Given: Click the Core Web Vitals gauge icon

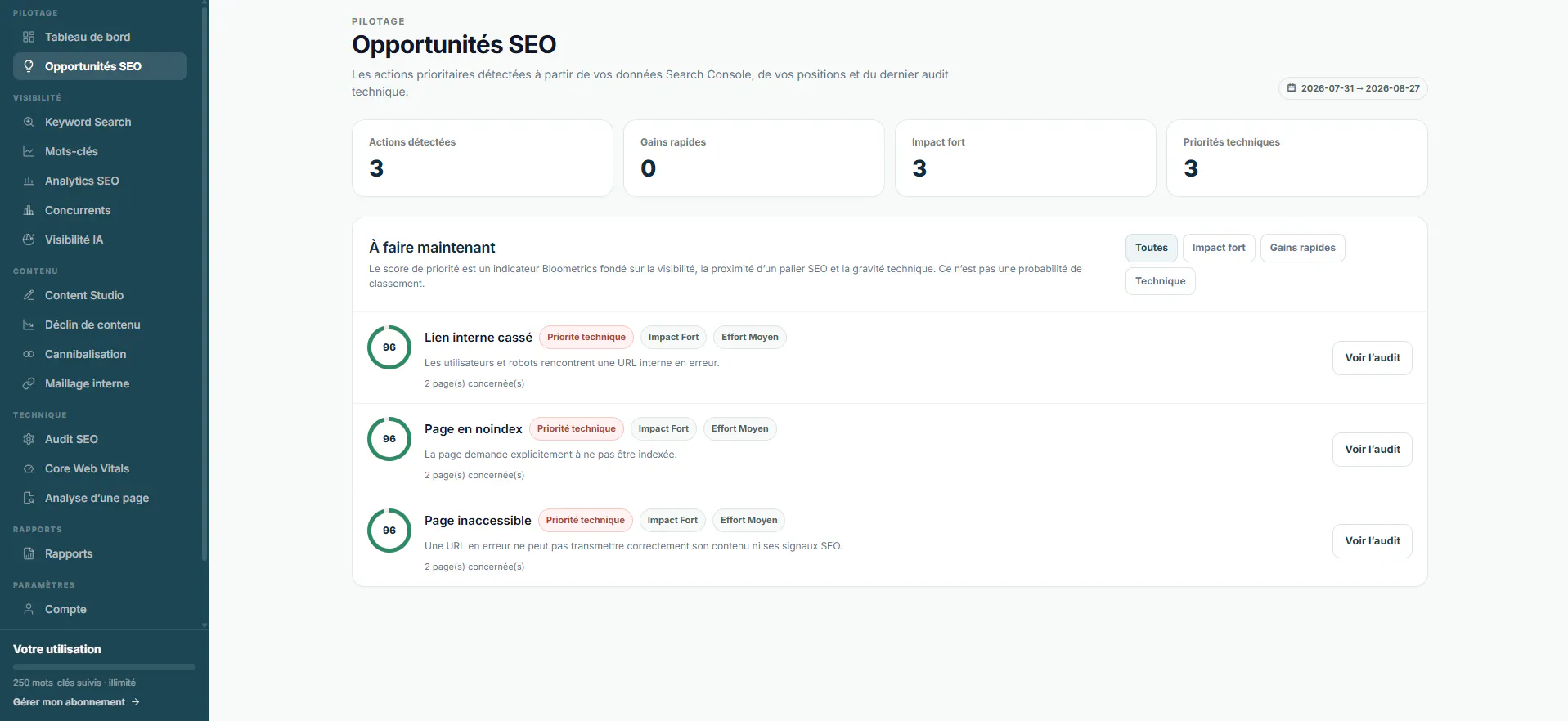Looking at the screenshot, I should (29, 468).
